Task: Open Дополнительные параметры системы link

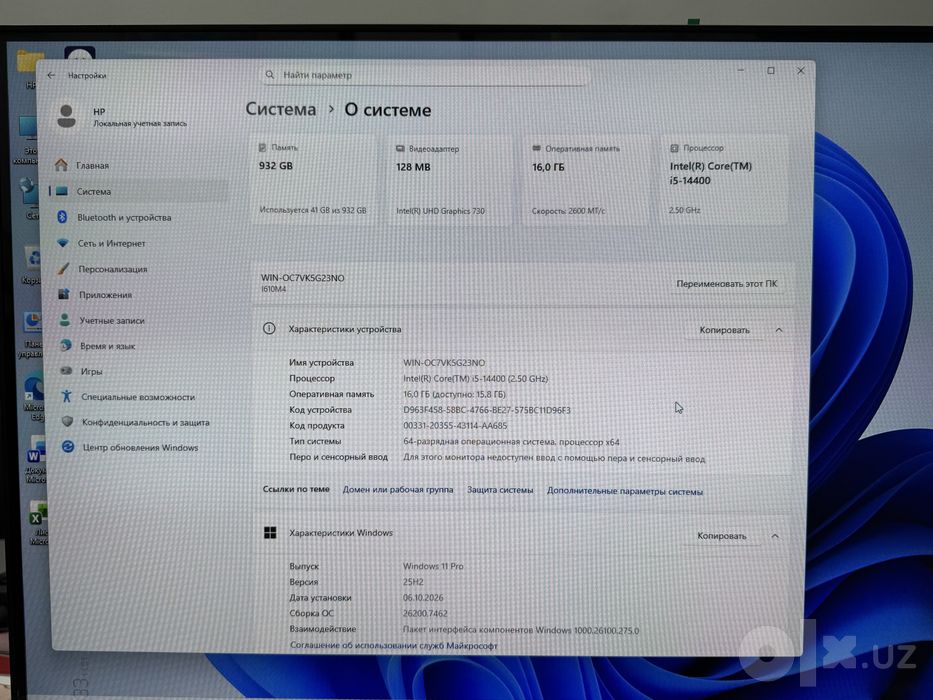Action: pyautogui.click(x=625, y=492)
